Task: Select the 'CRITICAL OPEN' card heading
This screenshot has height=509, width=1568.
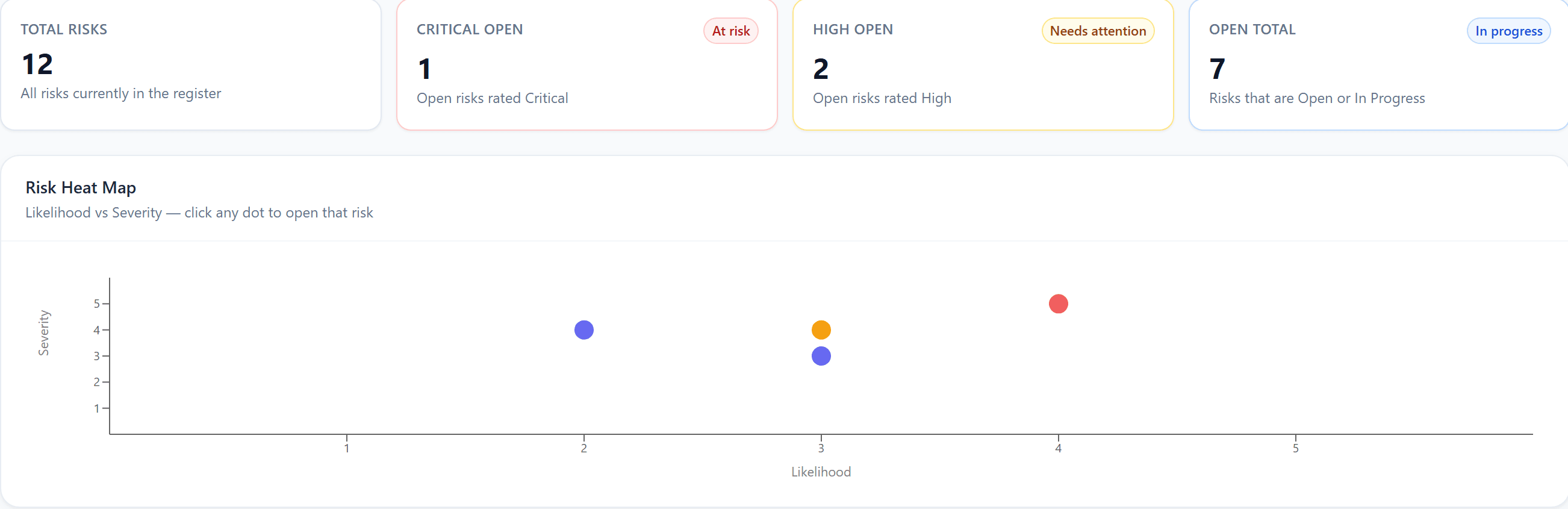Action: click(469, 30)
